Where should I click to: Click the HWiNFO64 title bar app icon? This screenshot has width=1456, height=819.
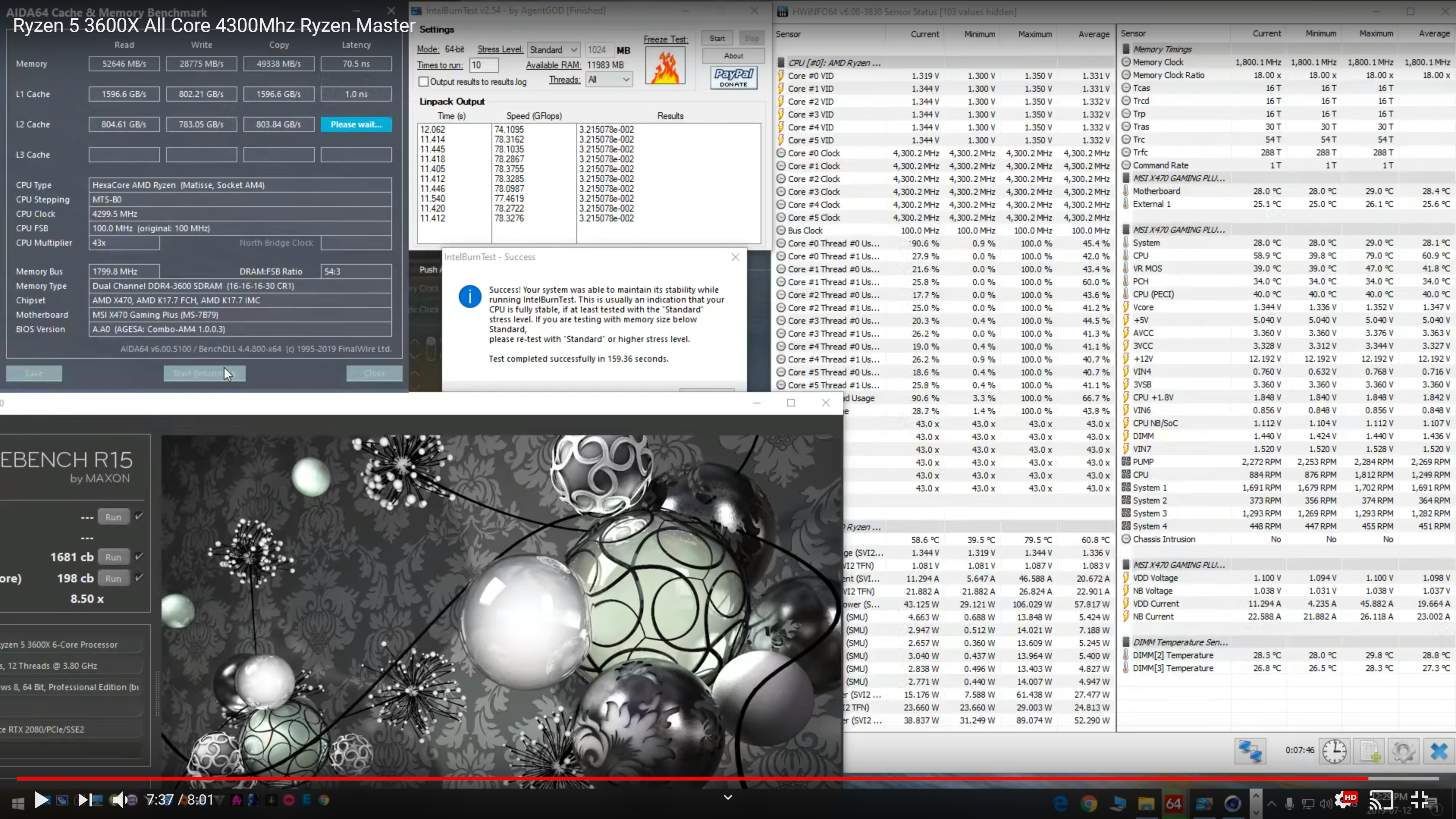click(782, 11)
